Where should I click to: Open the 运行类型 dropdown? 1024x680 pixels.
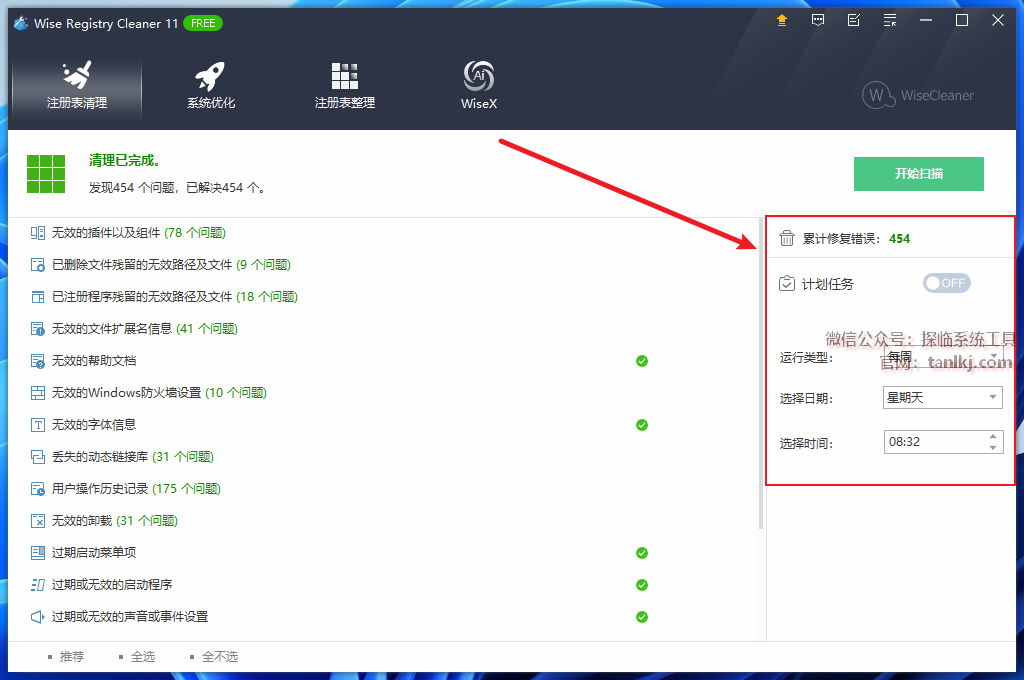point(942,357)
